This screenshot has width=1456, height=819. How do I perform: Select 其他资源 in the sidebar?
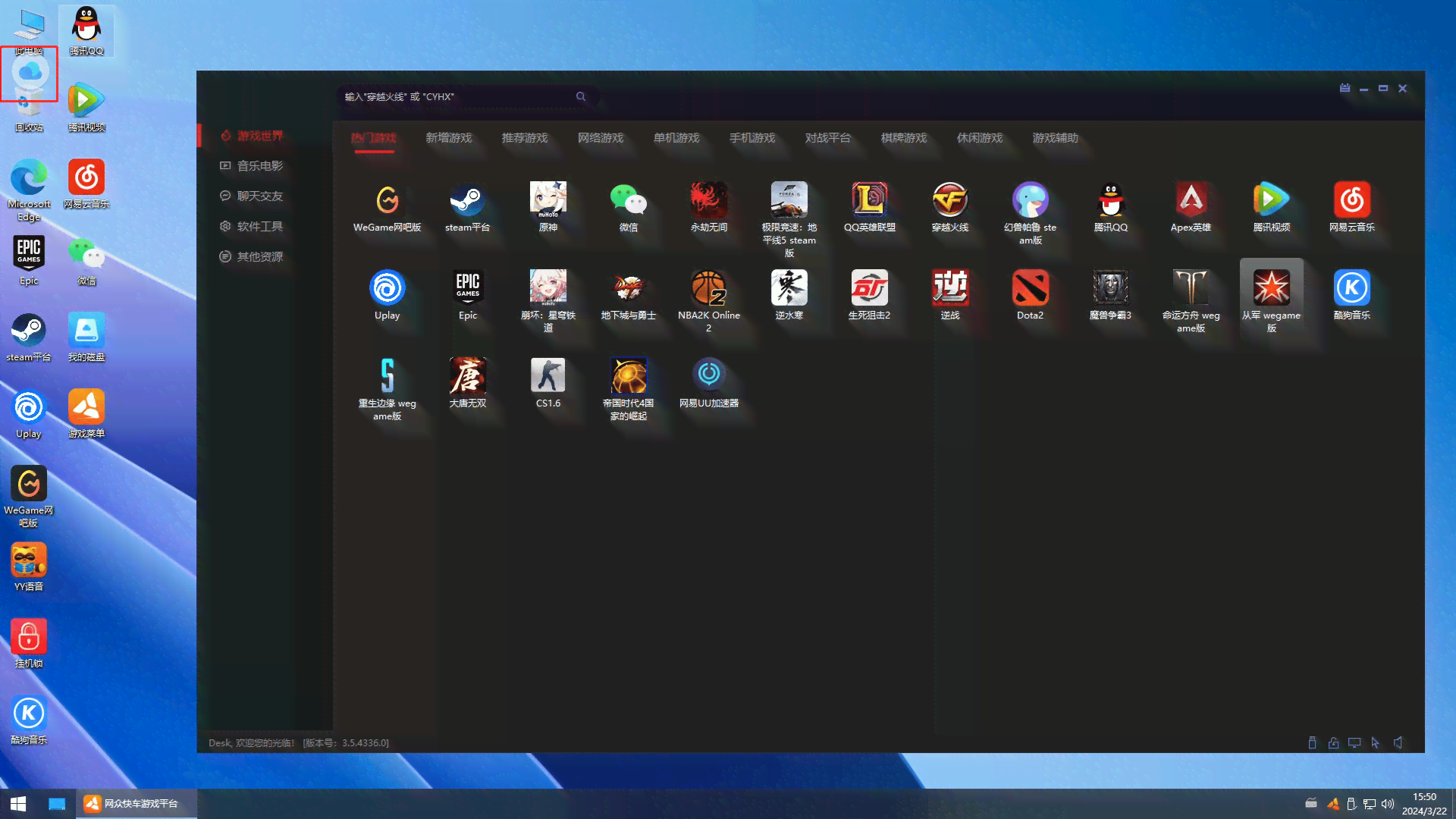pos(252,257)
